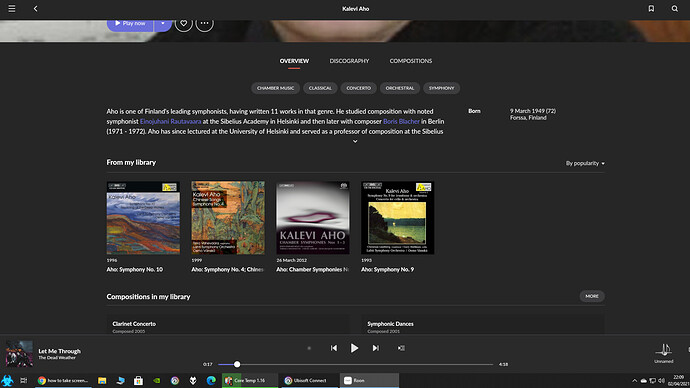
Task: Click the 'Aho: Symphony No. 10' title
Action: (x=135, y=270)
